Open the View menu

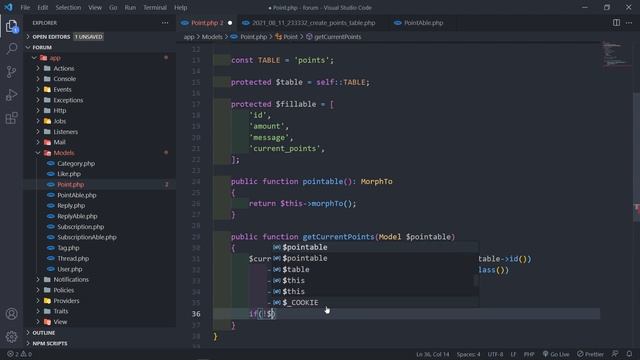95,7
